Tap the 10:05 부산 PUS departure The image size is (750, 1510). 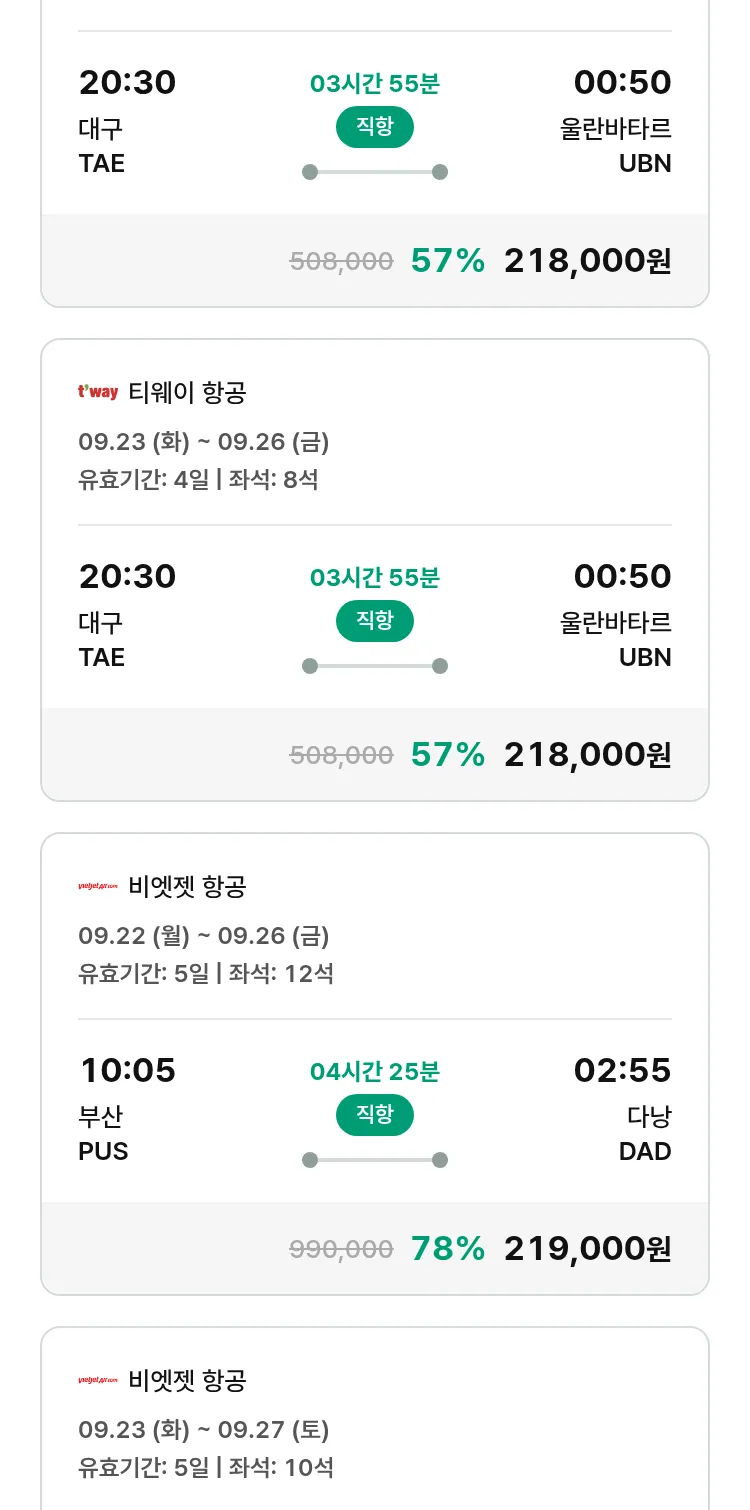(127, 1108)
